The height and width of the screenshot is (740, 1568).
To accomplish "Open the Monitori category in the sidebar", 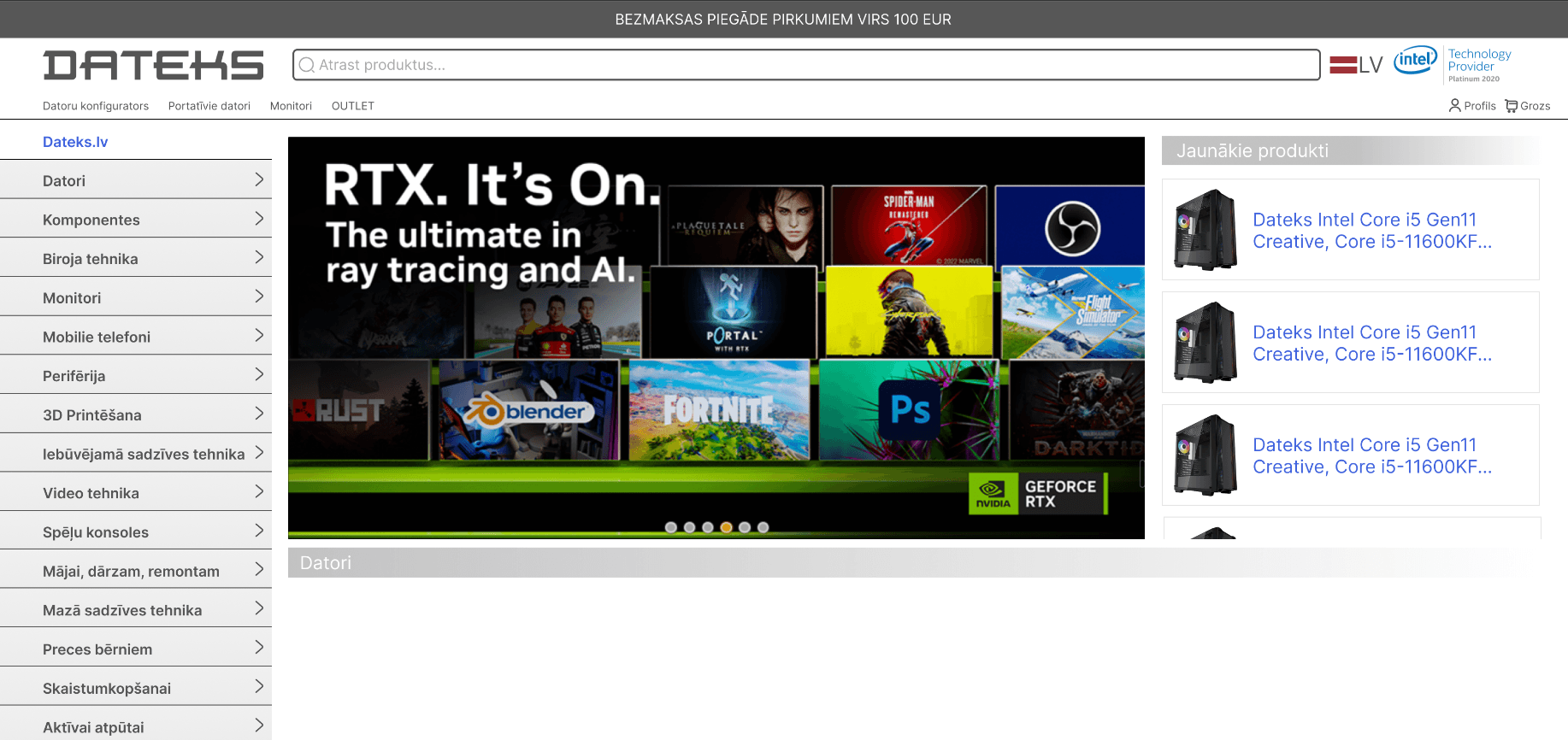I will (136, 297).
